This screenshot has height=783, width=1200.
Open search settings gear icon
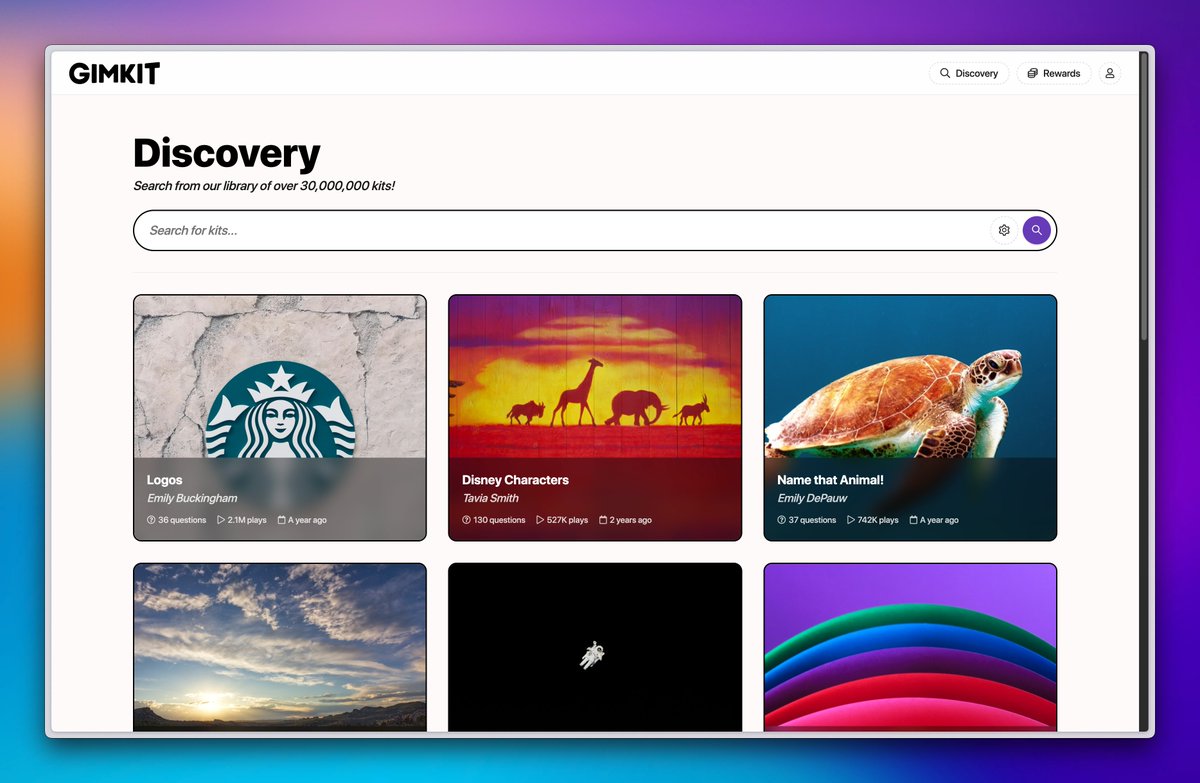pyautogui.click(x=1004, y=230)
